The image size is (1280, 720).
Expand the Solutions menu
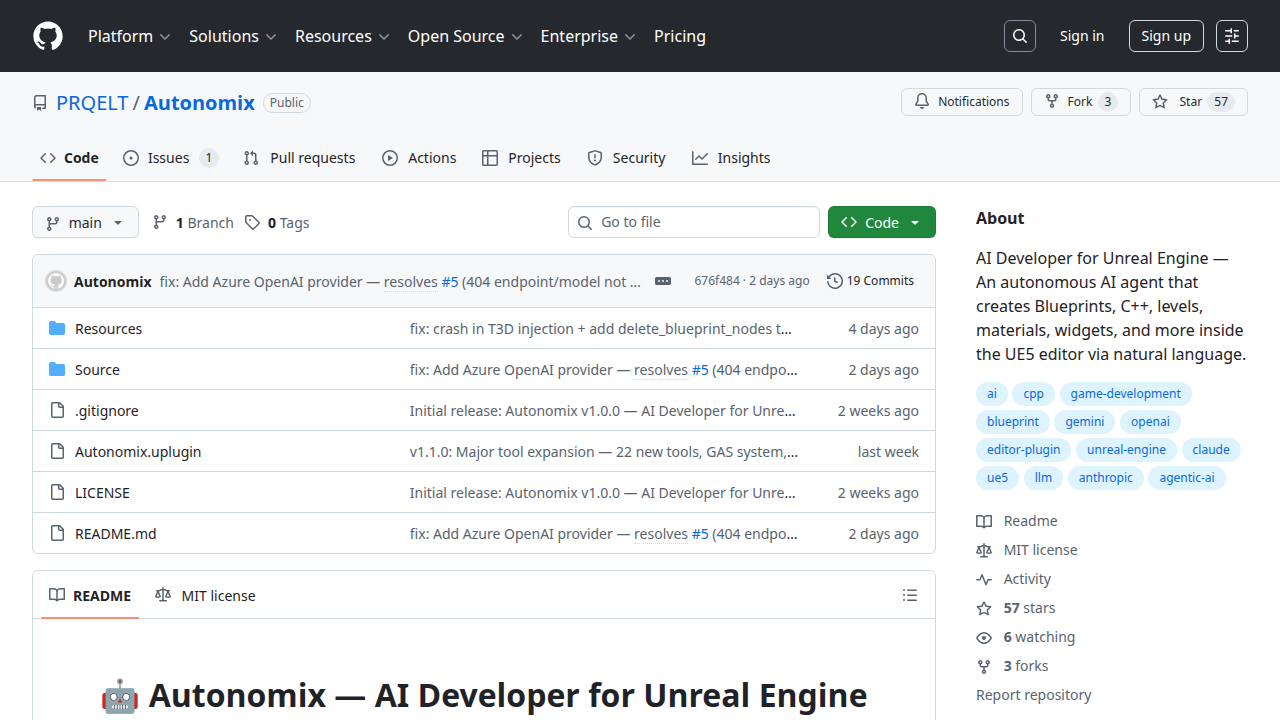(x=232, y=36)
